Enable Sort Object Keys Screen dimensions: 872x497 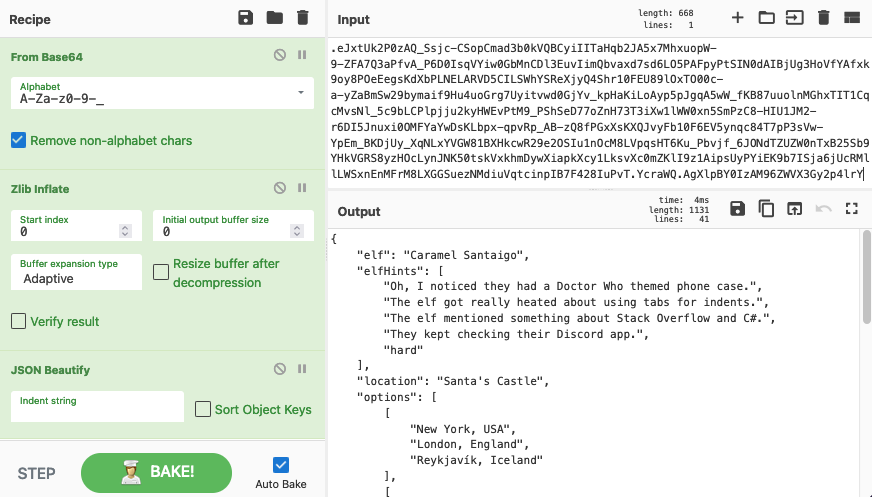click(203, 409)
